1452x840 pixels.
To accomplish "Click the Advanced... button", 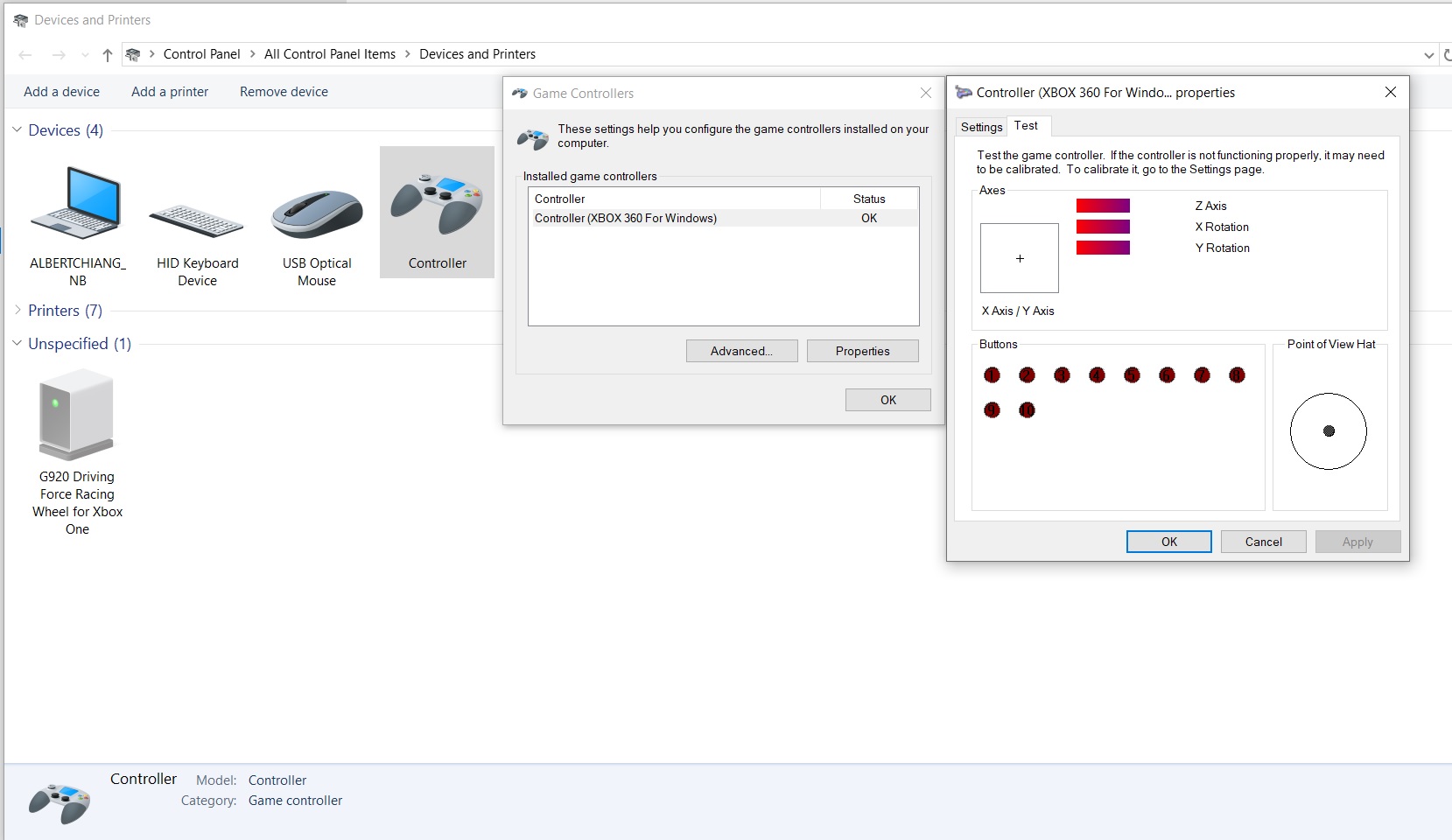I will pos(741,351).
